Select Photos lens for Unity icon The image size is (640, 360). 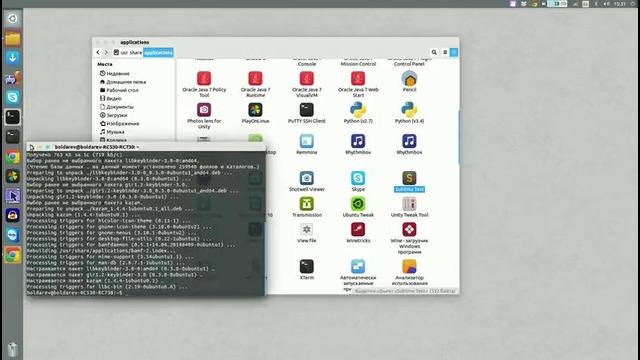(x=204, y=110)
